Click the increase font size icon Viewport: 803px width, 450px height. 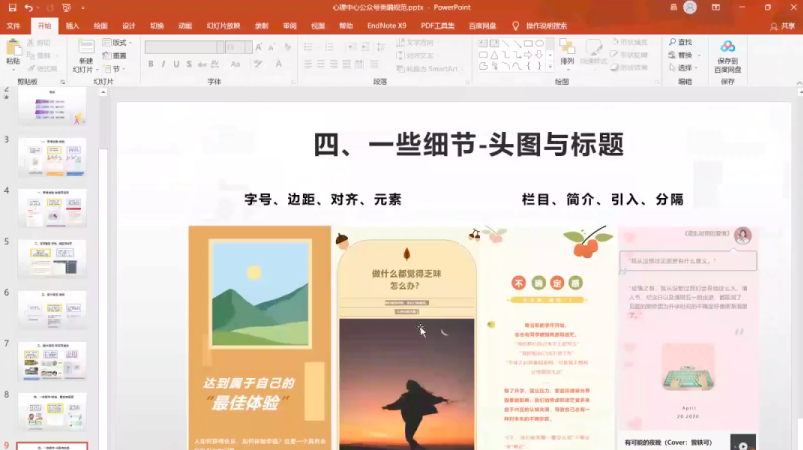tap(259, 47)
